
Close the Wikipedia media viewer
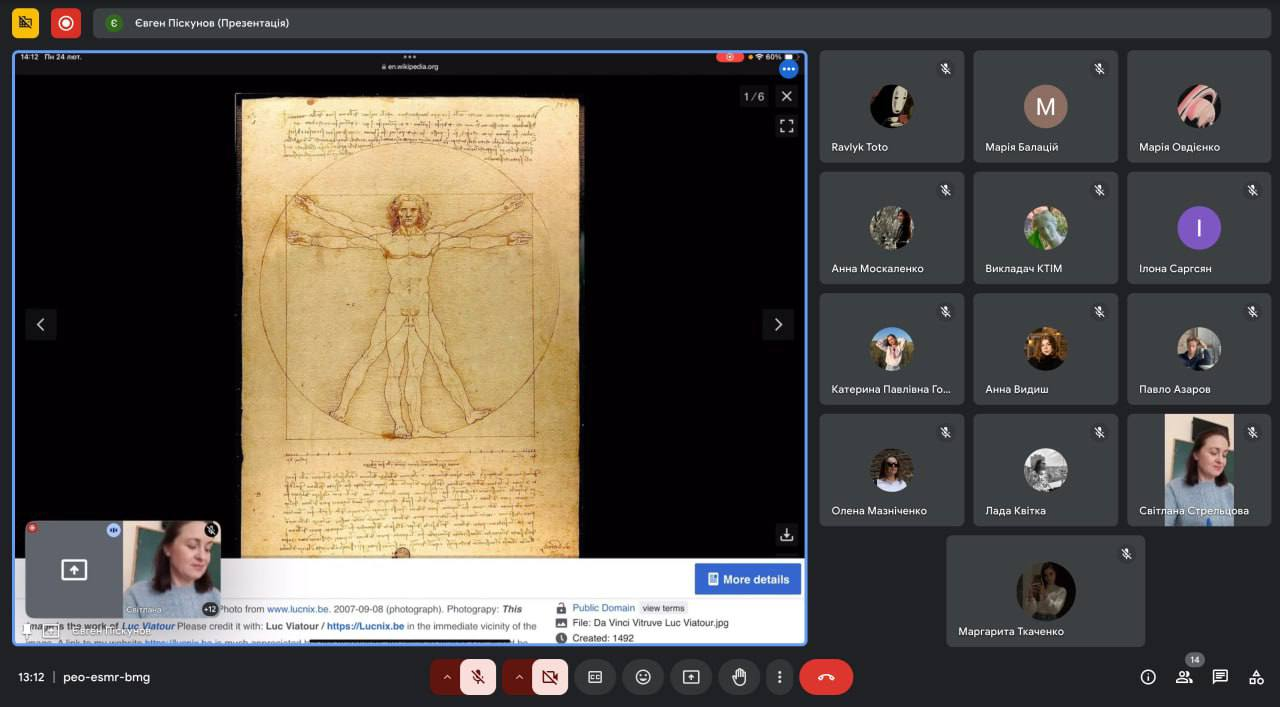(x=786, y=96)
